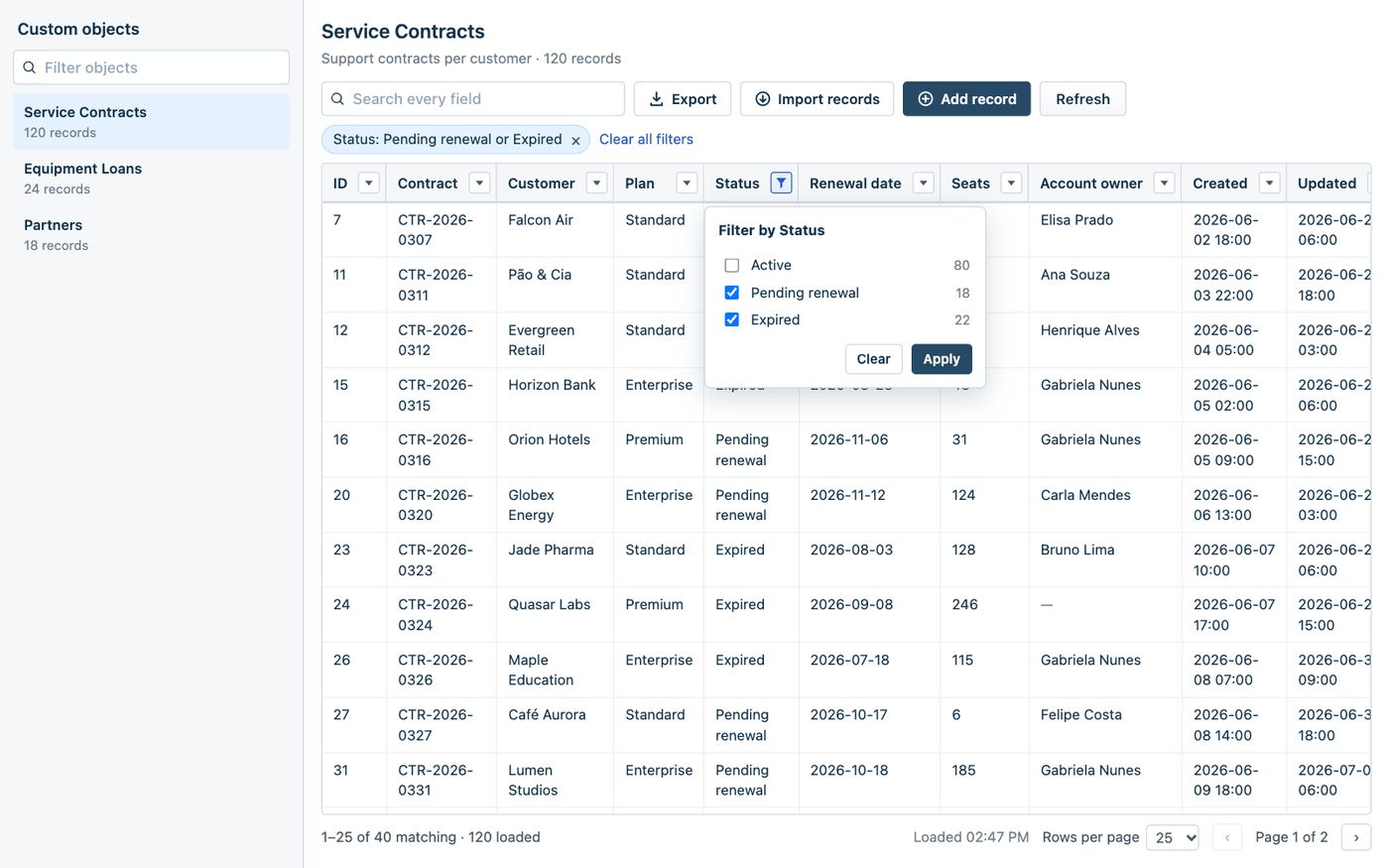Go to the next page arrow
Viewport: 1389px width, 868px height.
(x=1356, y=837)
